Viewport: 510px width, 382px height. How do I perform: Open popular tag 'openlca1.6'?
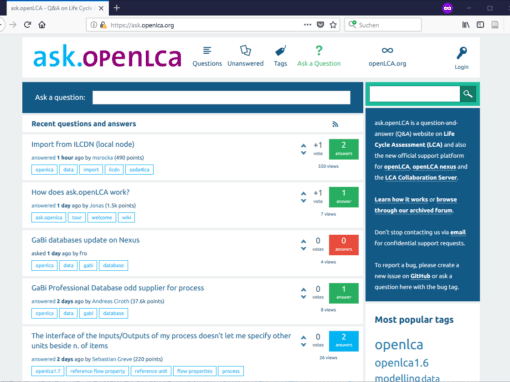point(401,363)
